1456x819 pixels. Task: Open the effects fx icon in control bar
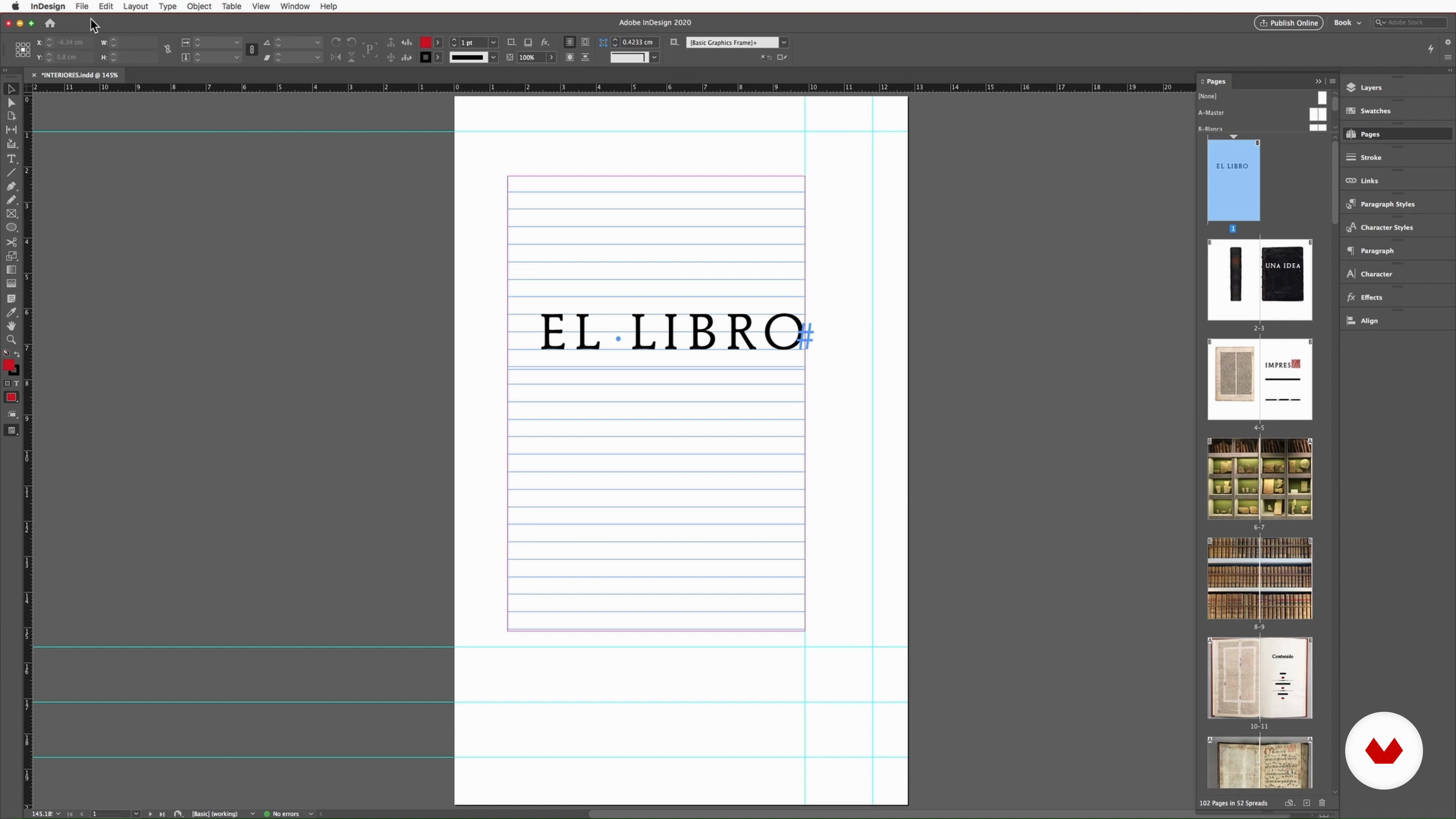click(x=545, y=42)
